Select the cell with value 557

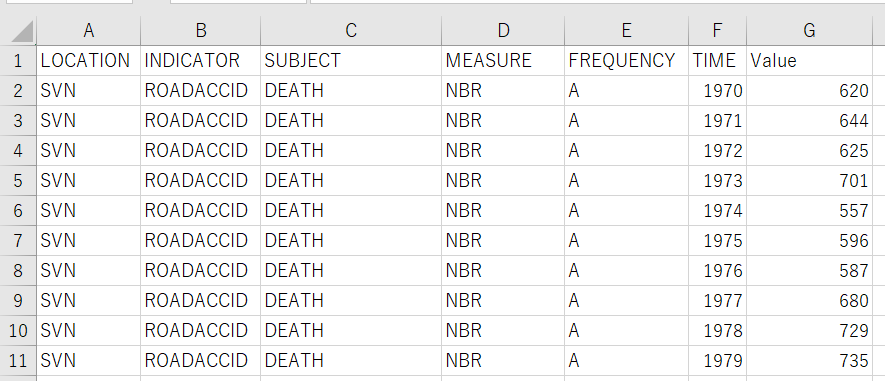click(809, 211)
